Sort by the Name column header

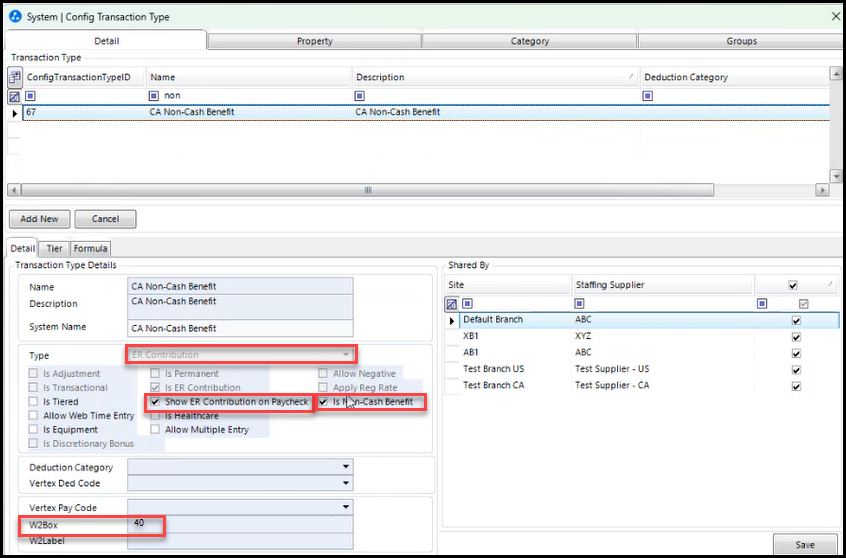click(x=248, y=77)
